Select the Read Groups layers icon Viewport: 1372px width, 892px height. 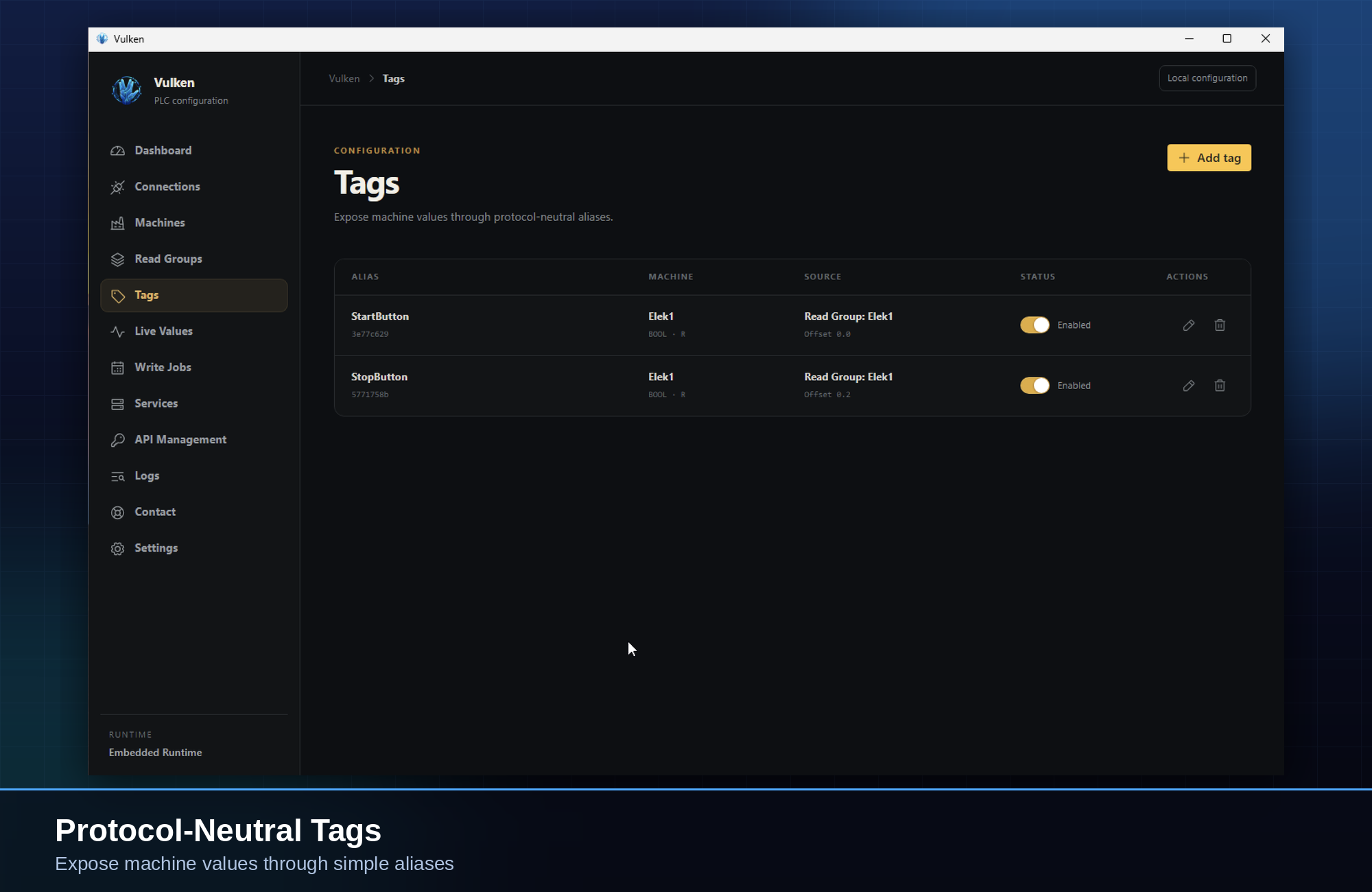point(117,259)
